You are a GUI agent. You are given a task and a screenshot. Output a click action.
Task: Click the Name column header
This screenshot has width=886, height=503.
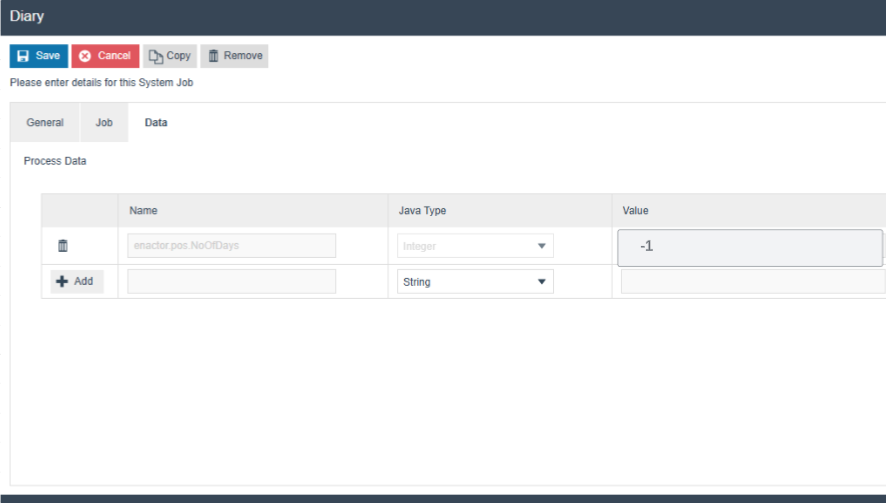144,211
